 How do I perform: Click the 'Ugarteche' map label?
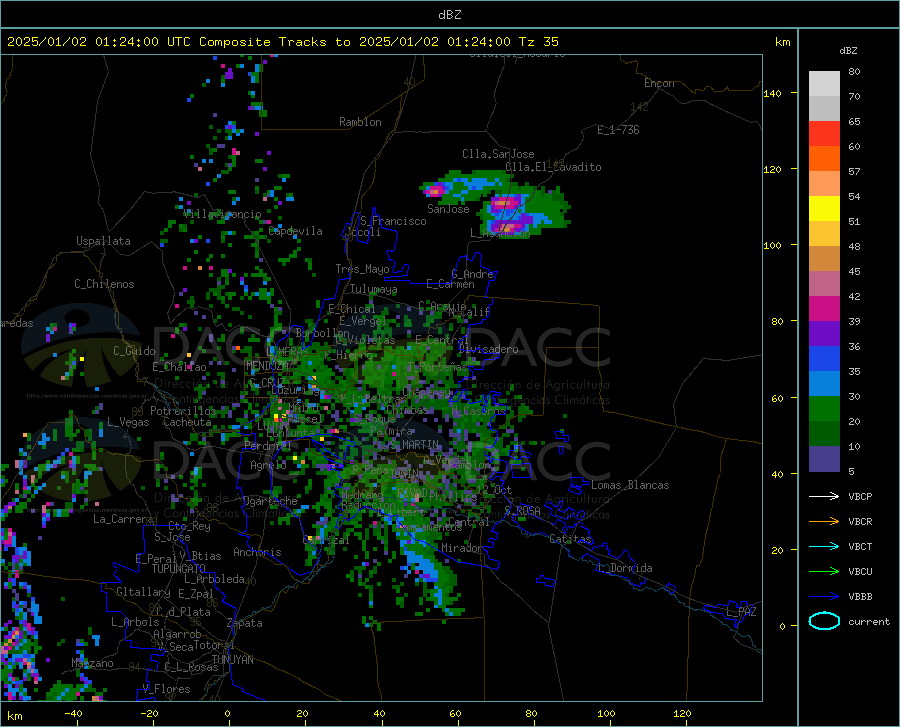pyautogui.click(x=270, y=500)
